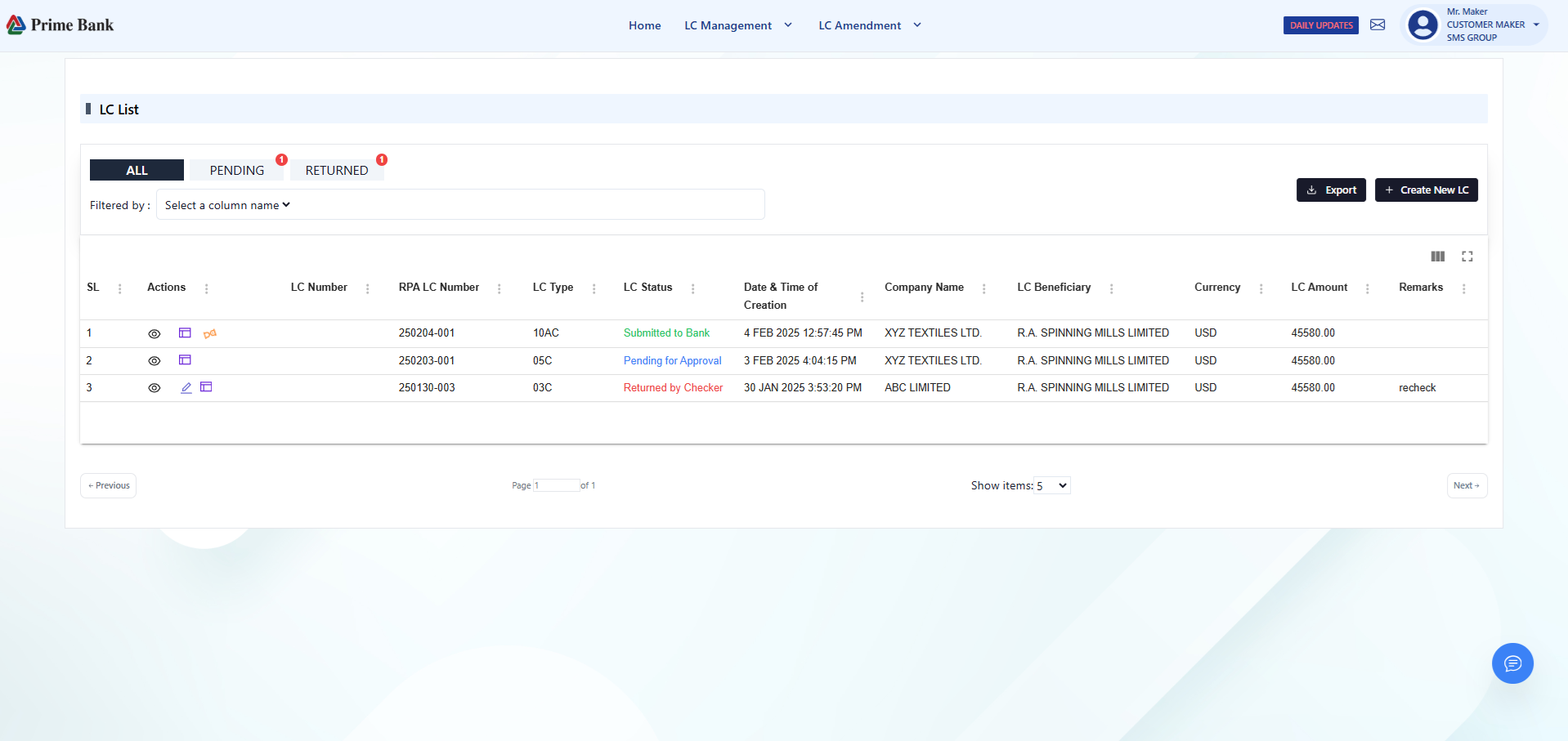View details of LC 250204-001
Image resolution: width=1568 pixels, height=741 pixels.
(x=154, y=333)
